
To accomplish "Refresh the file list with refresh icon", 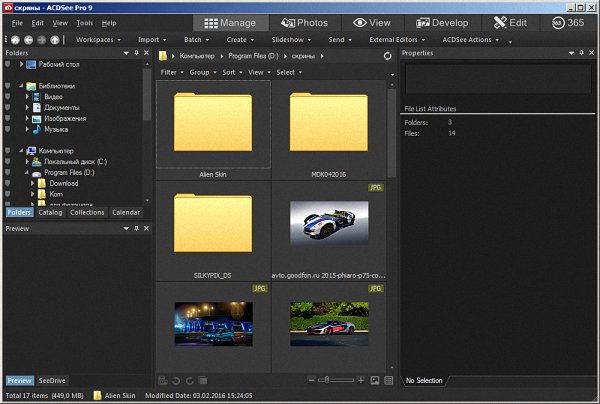I will coord(387,56).
